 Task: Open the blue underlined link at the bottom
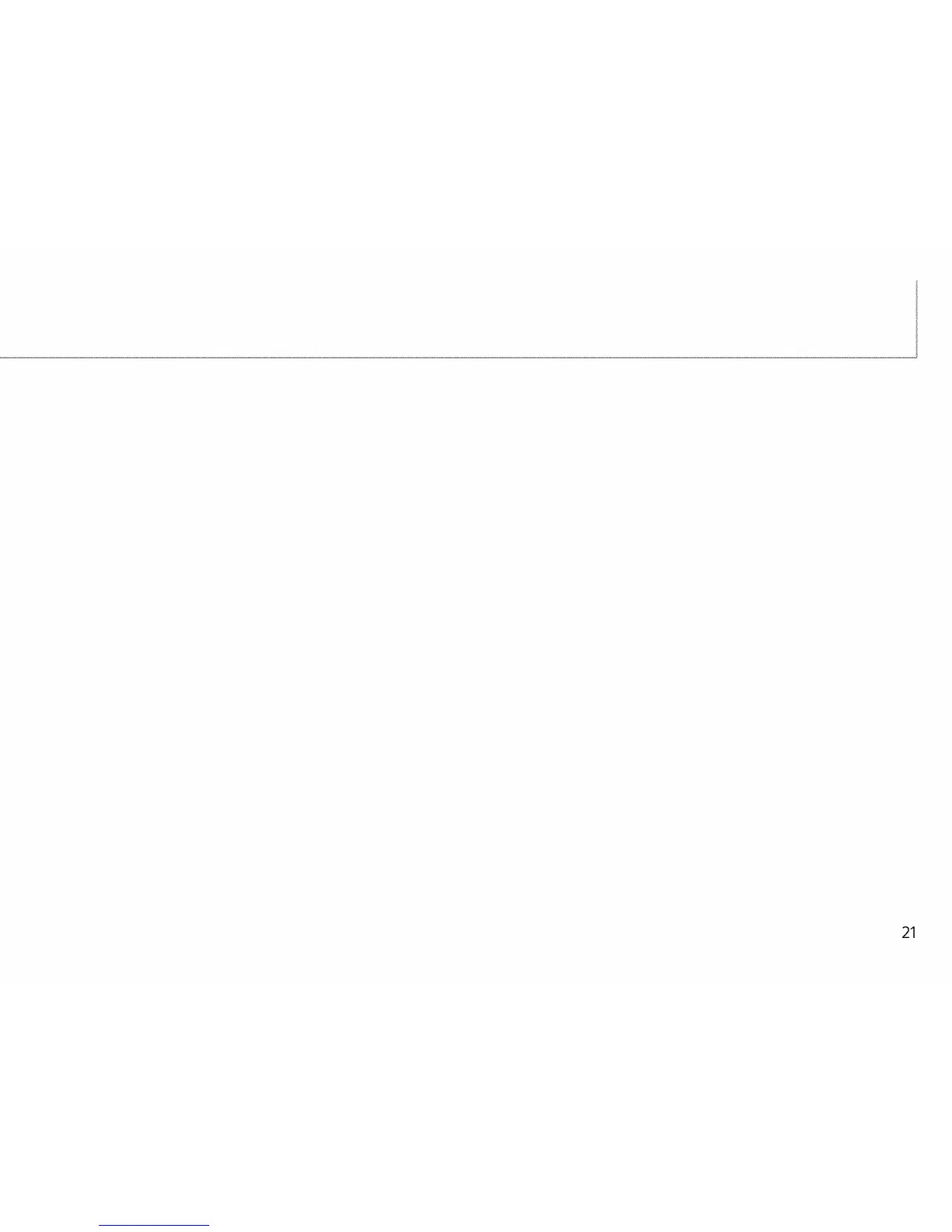[x=154, y=1225]
